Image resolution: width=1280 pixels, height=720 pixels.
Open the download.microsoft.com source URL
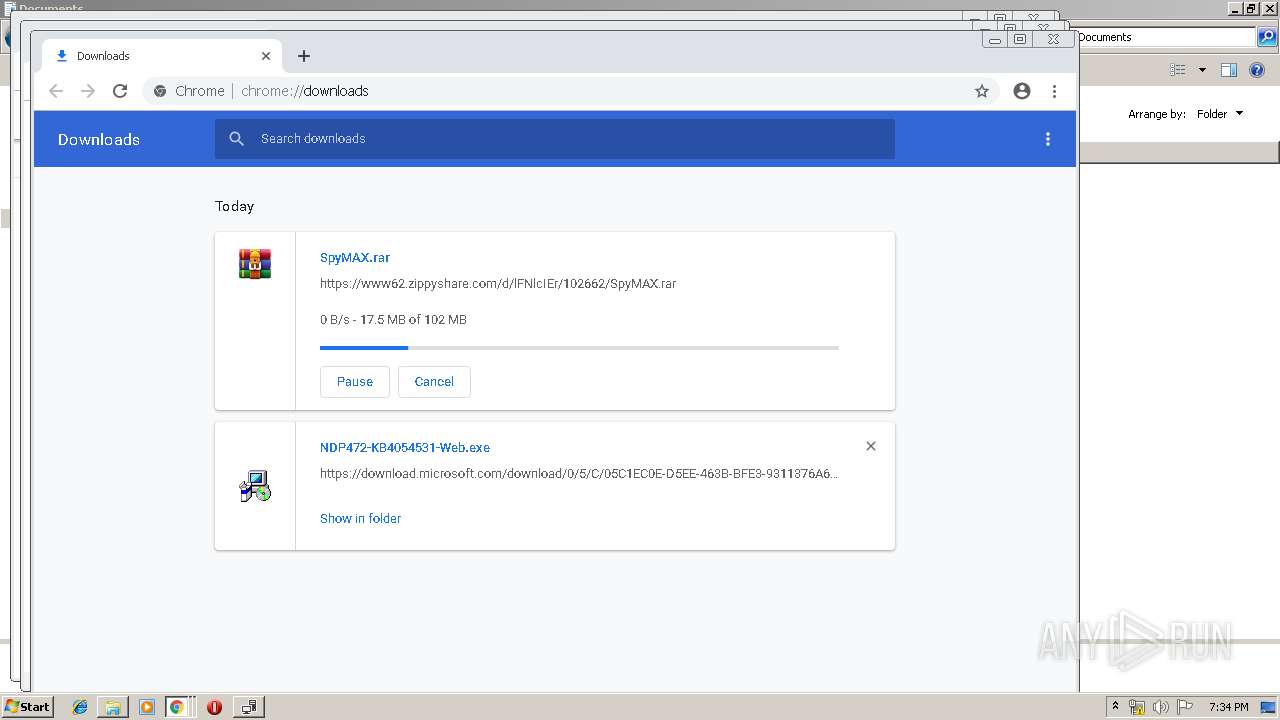point(579,473)
